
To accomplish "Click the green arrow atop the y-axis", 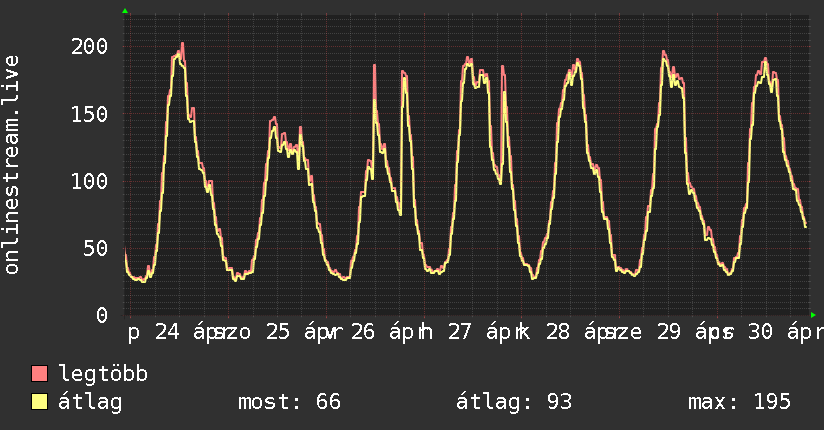I will (x=125, y=11).
